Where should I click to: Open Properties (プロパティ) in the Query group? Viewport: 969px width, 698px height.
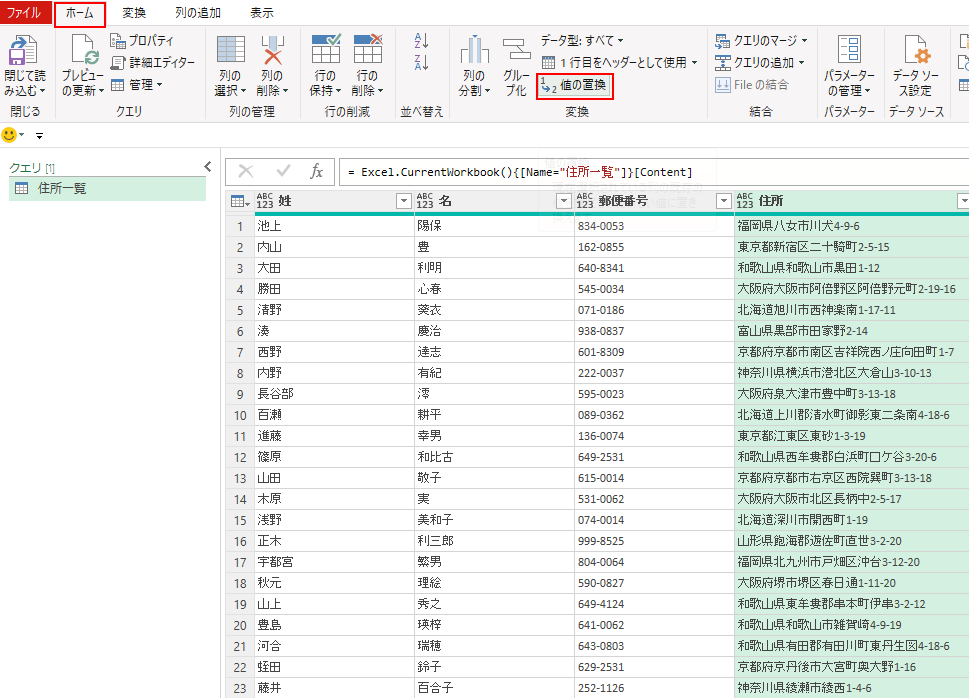(x=142, y=41)
